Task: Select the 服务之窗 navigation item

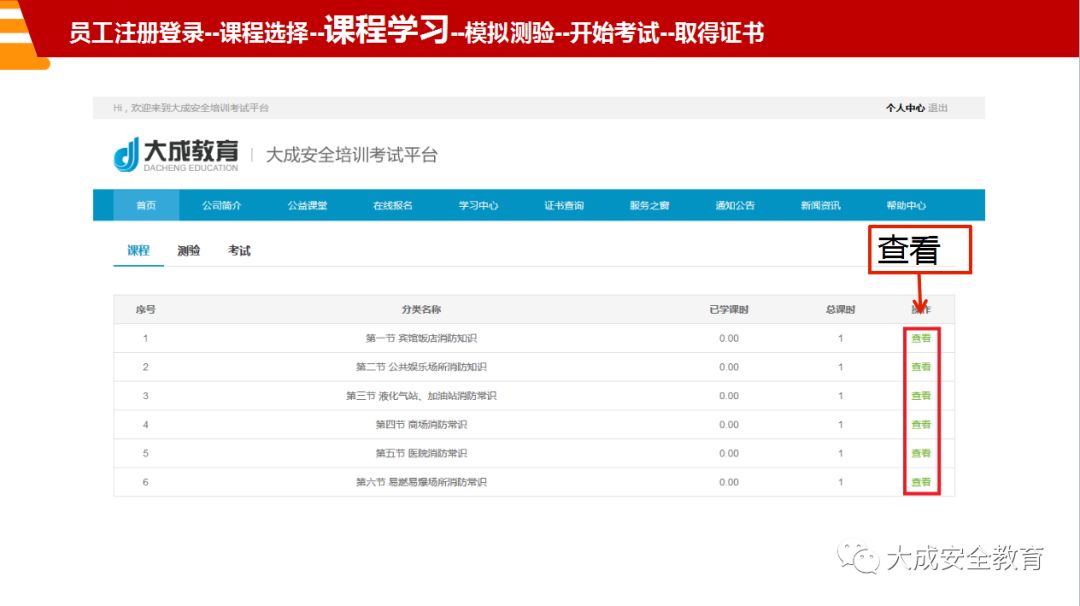Action: [x=652, y=204]
